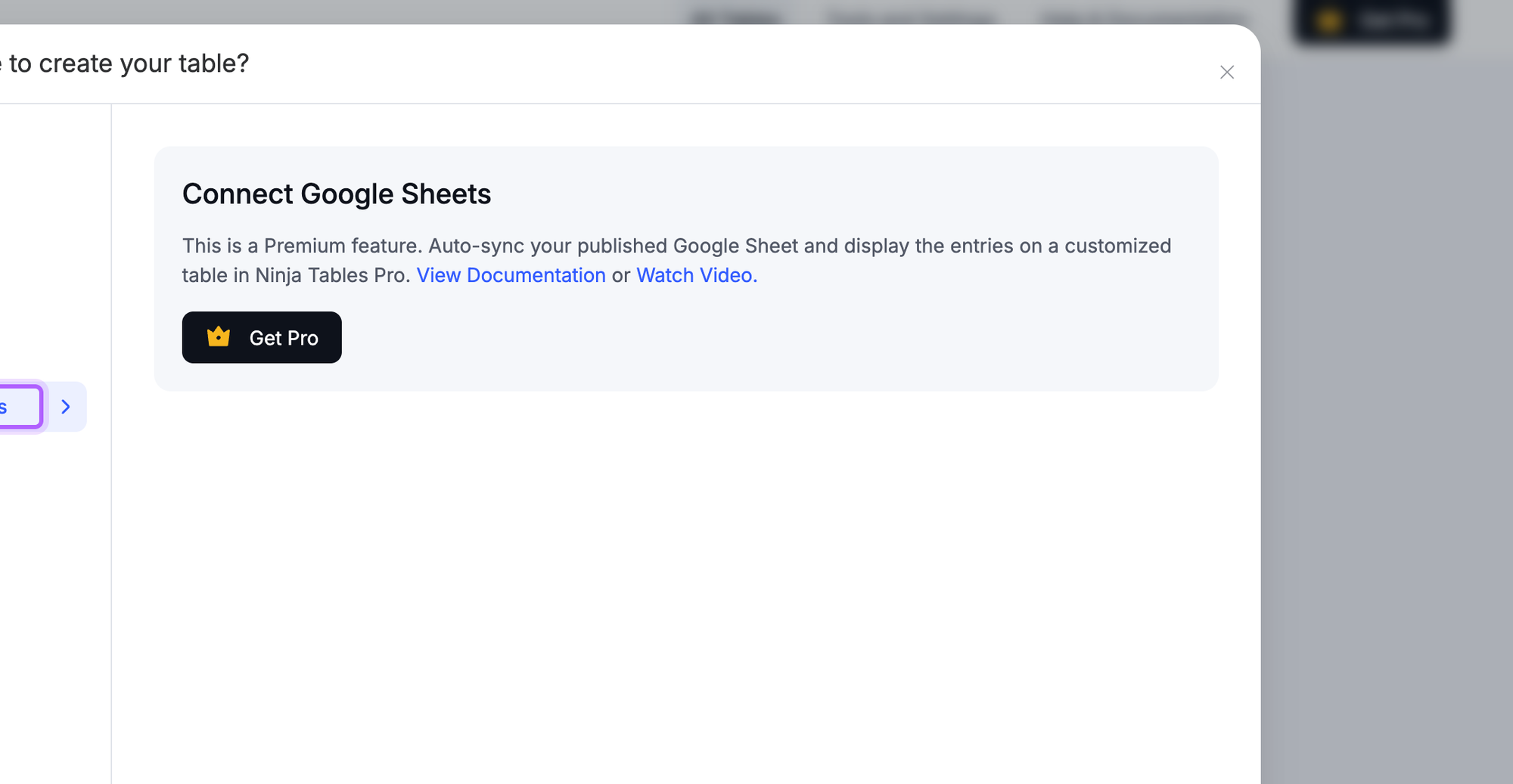
Task: Click the chevron arrow beside the highlighted sidebar item
Action: click(66, 407)
